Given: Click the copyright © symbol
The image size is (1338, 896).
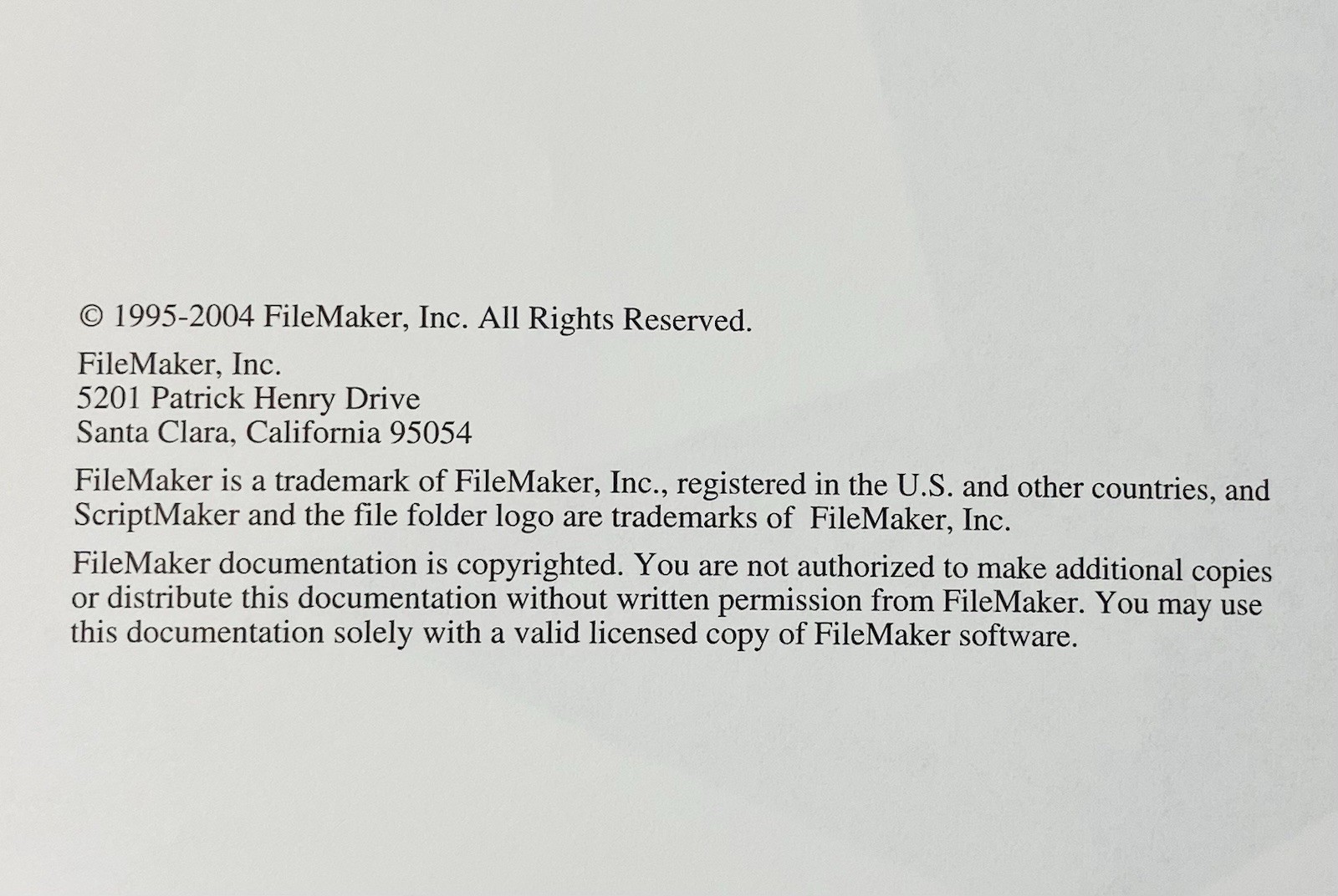Looking at the screenshot, I should [x=91, y=316].
